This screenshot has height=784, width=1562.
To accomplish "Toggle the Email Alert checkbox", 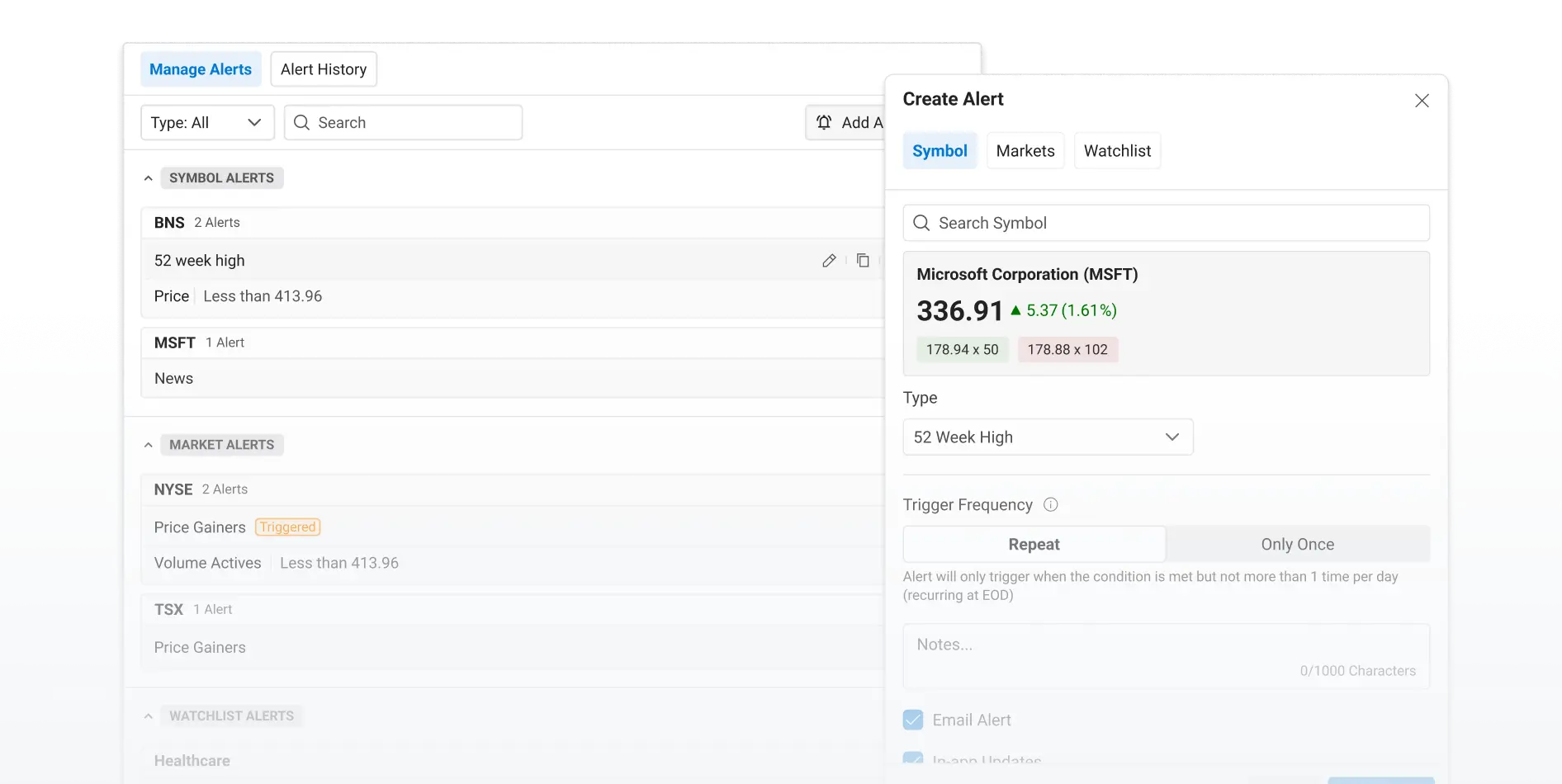I will 913,720.
